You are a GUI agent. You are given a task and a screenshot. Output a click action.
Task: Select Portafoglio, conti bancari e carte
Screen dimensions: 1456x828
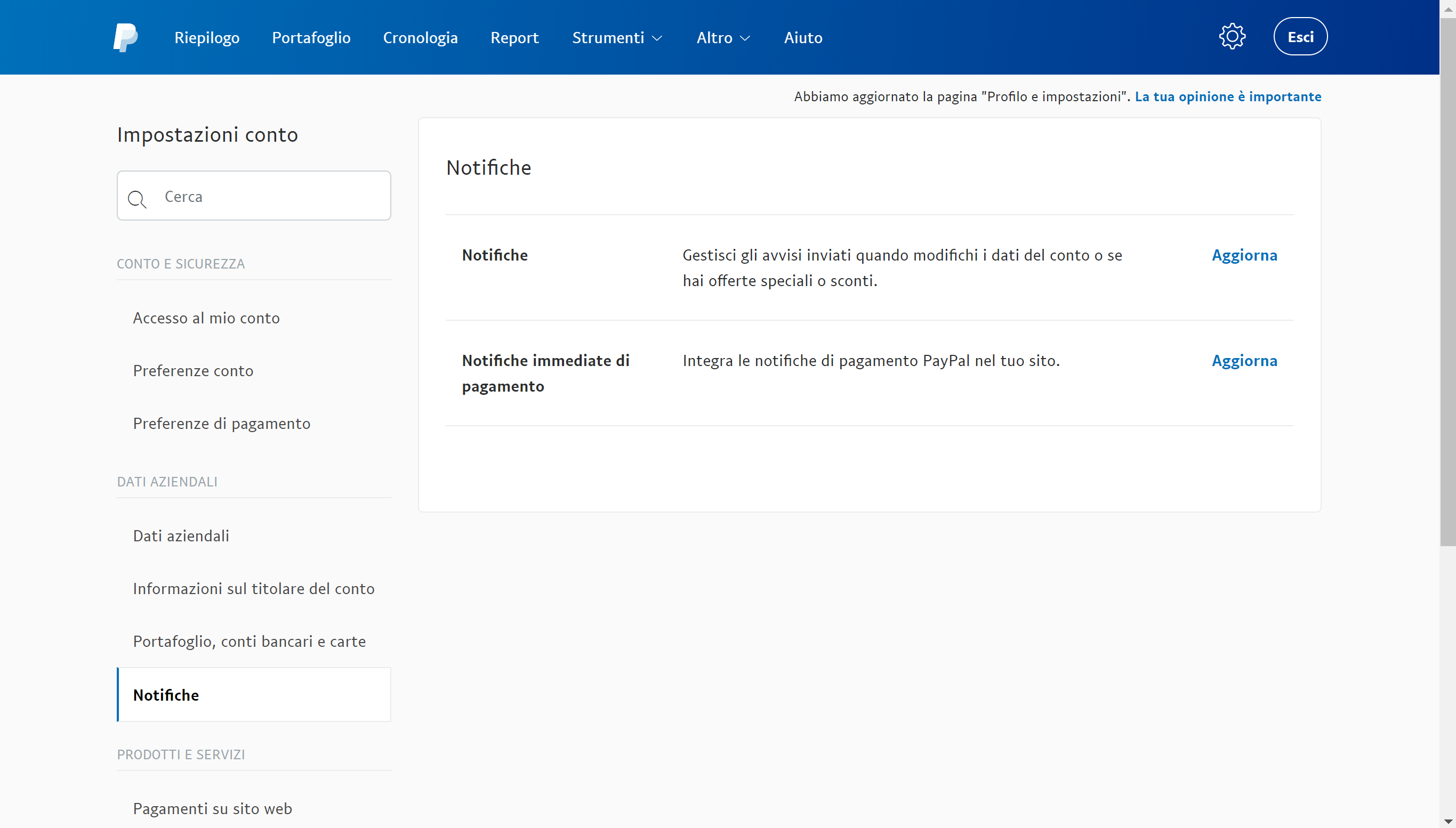(249, 642)
